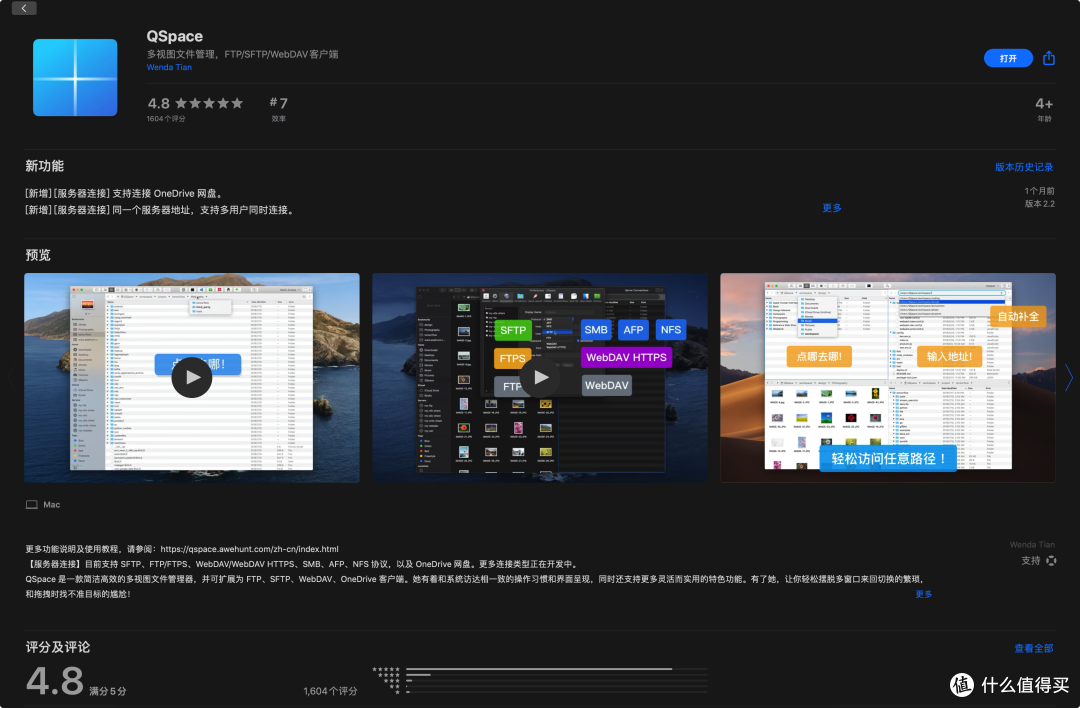1080x708 pixels.
Task: Play the second preview video with protocols
Action: point(540,377)
